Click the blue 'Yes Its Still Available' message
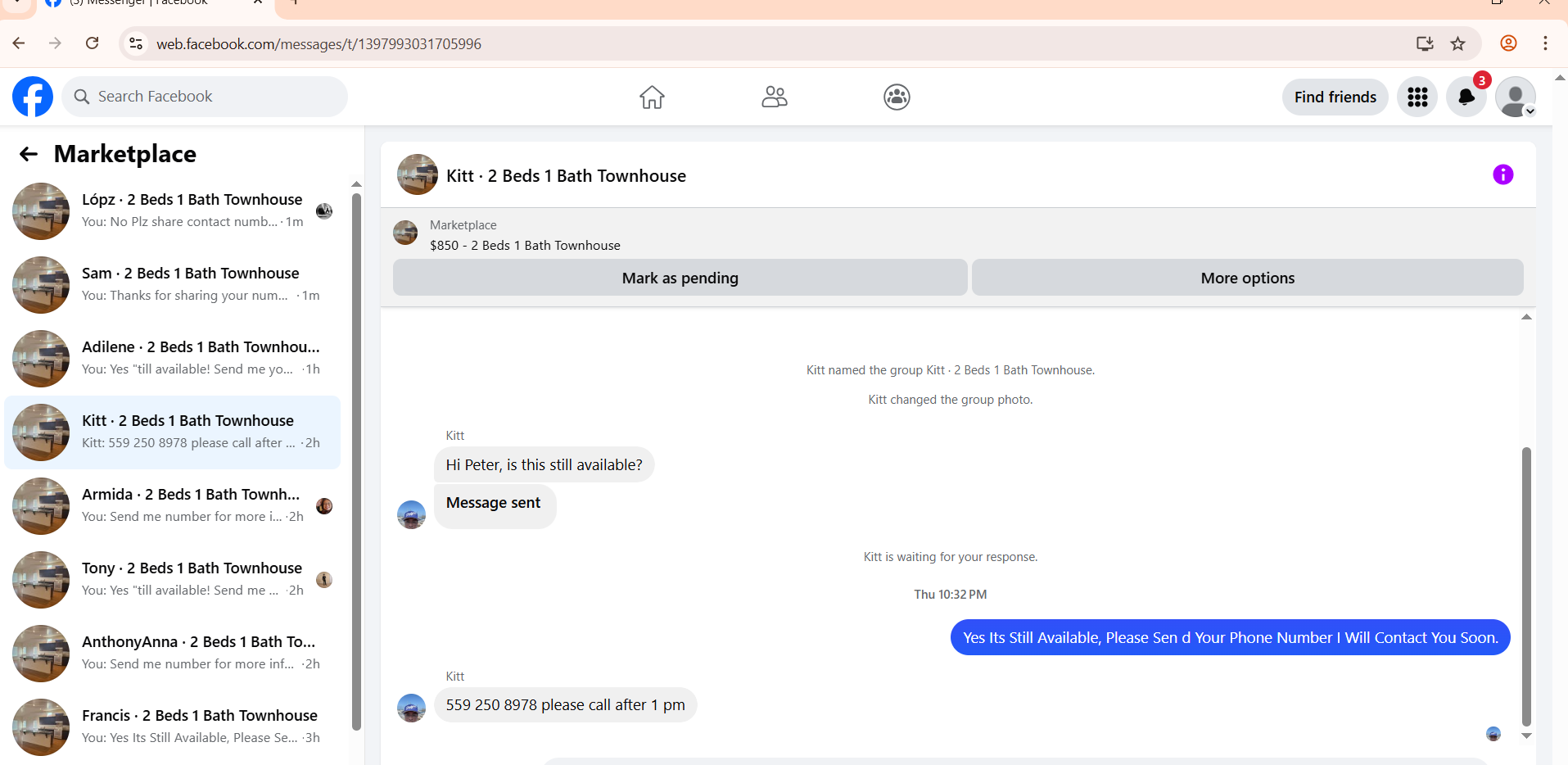The image size is (1568, 765). pyautogui.click(x=1230, y=637)
